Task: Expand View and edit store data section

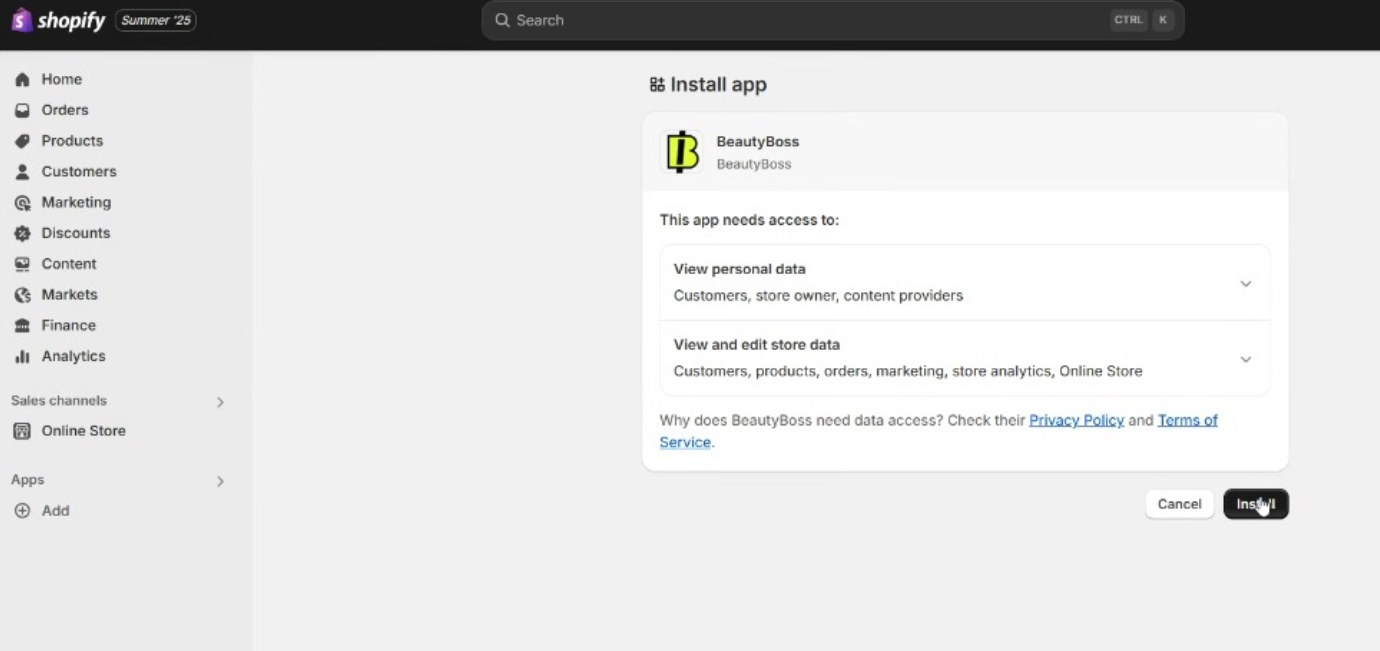Action: click(x=1245, y=359)
